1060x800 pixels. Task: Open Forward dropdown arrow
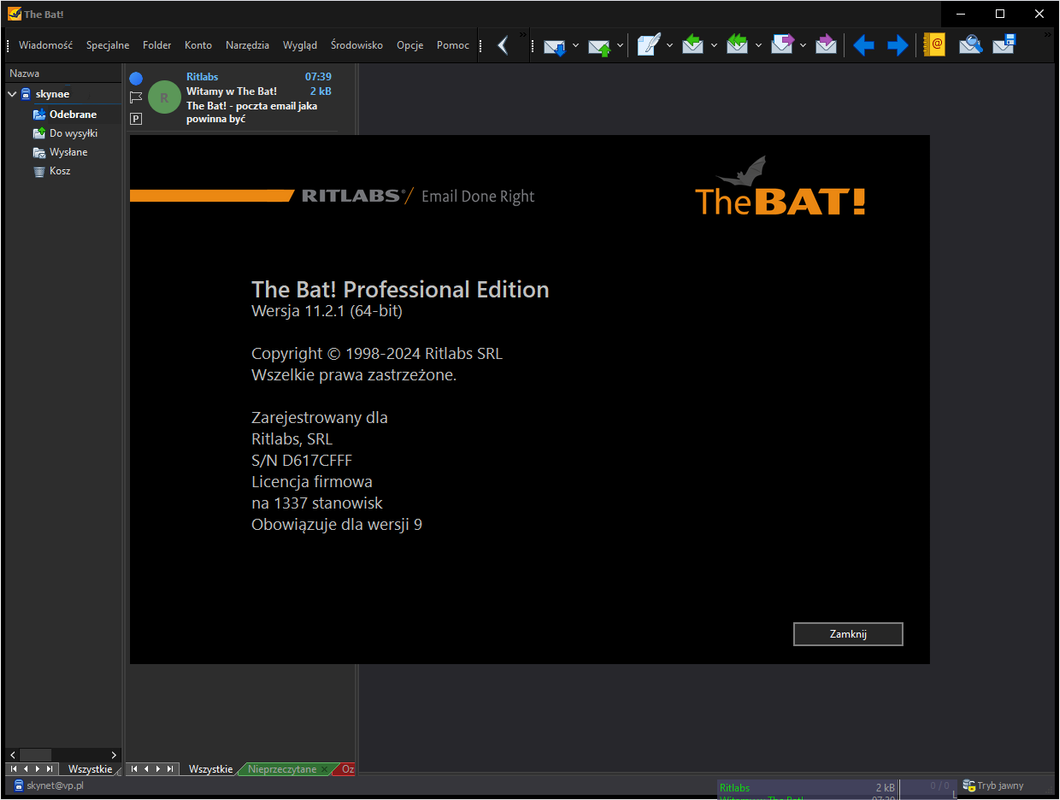click(803, 45)
